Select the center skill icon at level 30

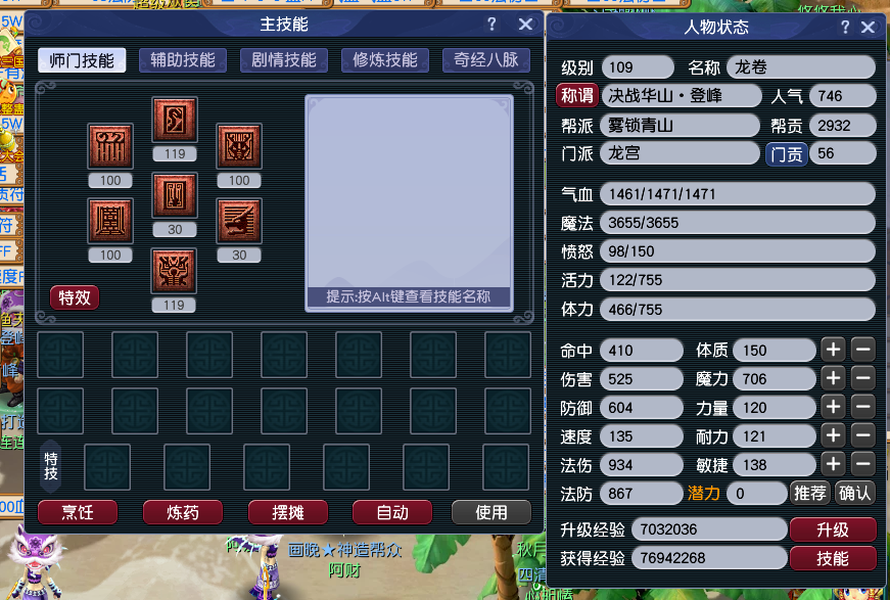tap(175, 195)
